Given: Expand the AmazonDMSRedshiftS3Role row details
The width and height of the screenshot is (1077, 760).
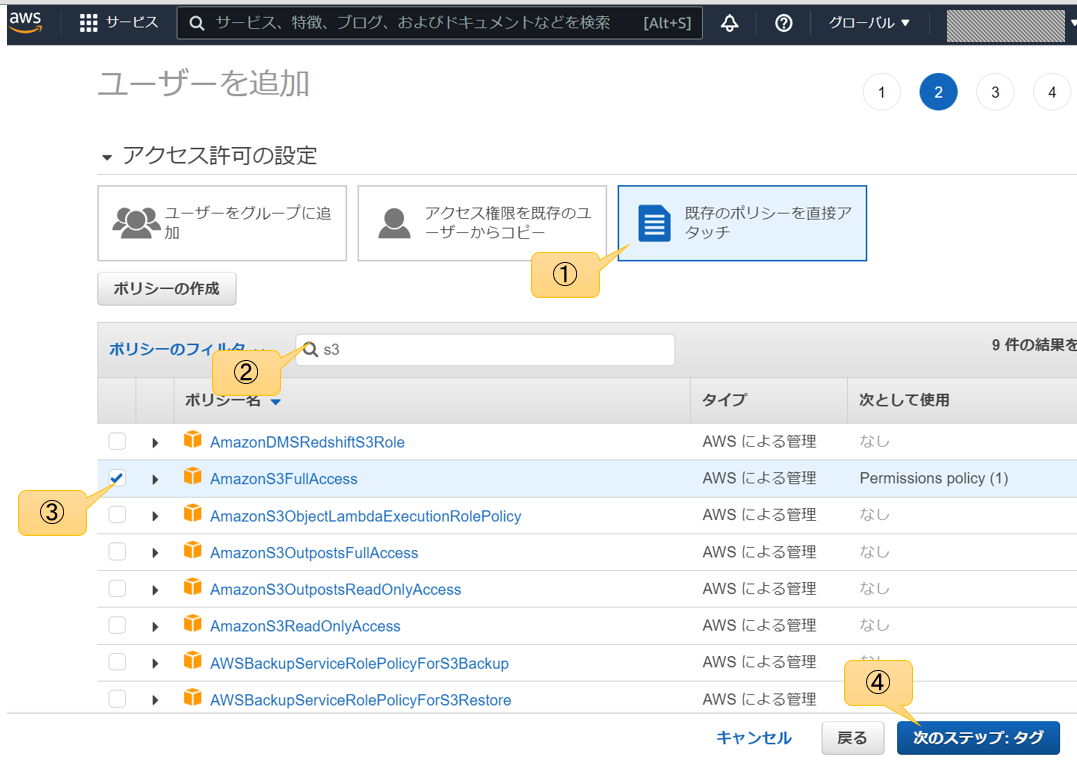Looking at the screenshot, I should 155,443.
